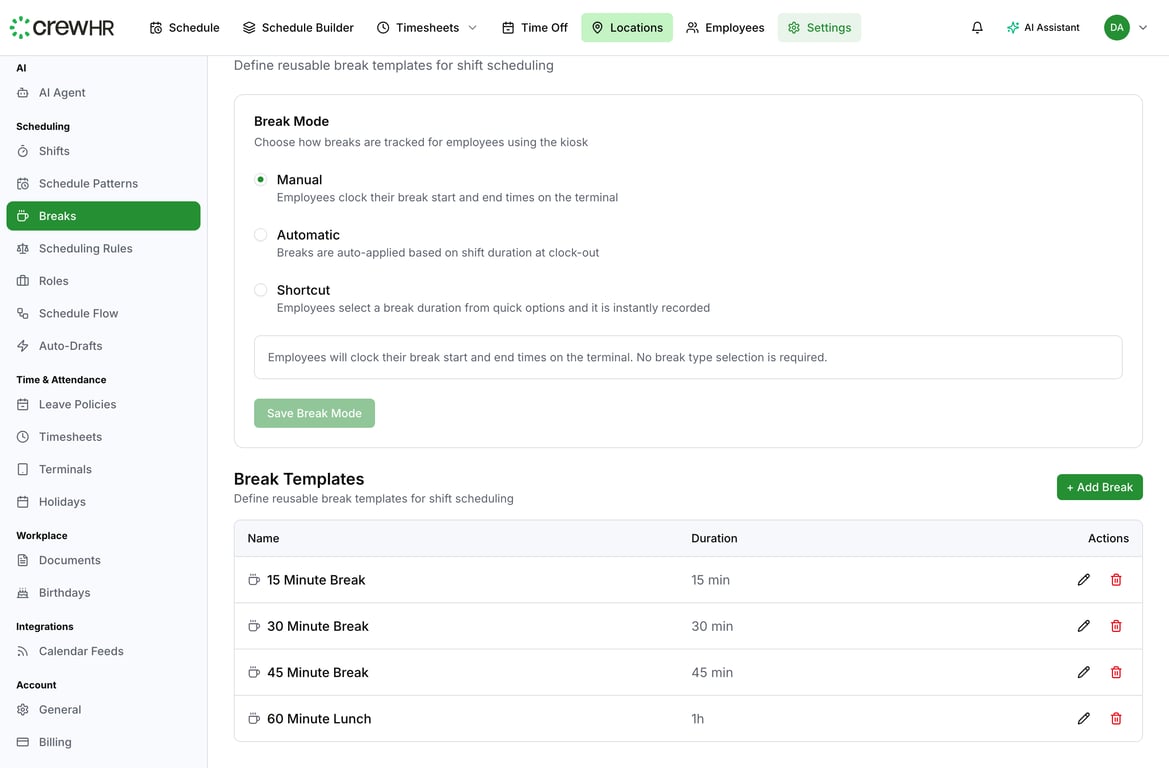Go to the Locations tab
The image size is (1169, 768).
click(x=627, y=27)
